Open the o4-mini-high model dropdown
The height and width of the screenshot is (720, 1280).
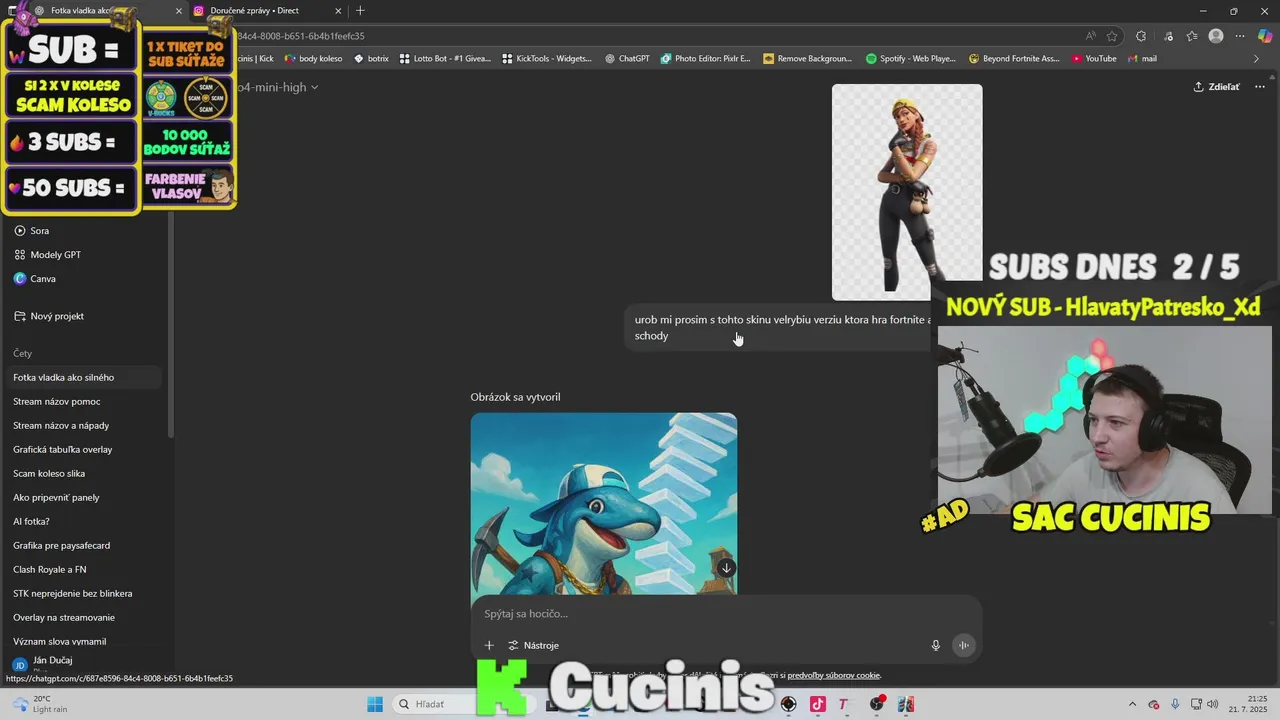(278, 87)
